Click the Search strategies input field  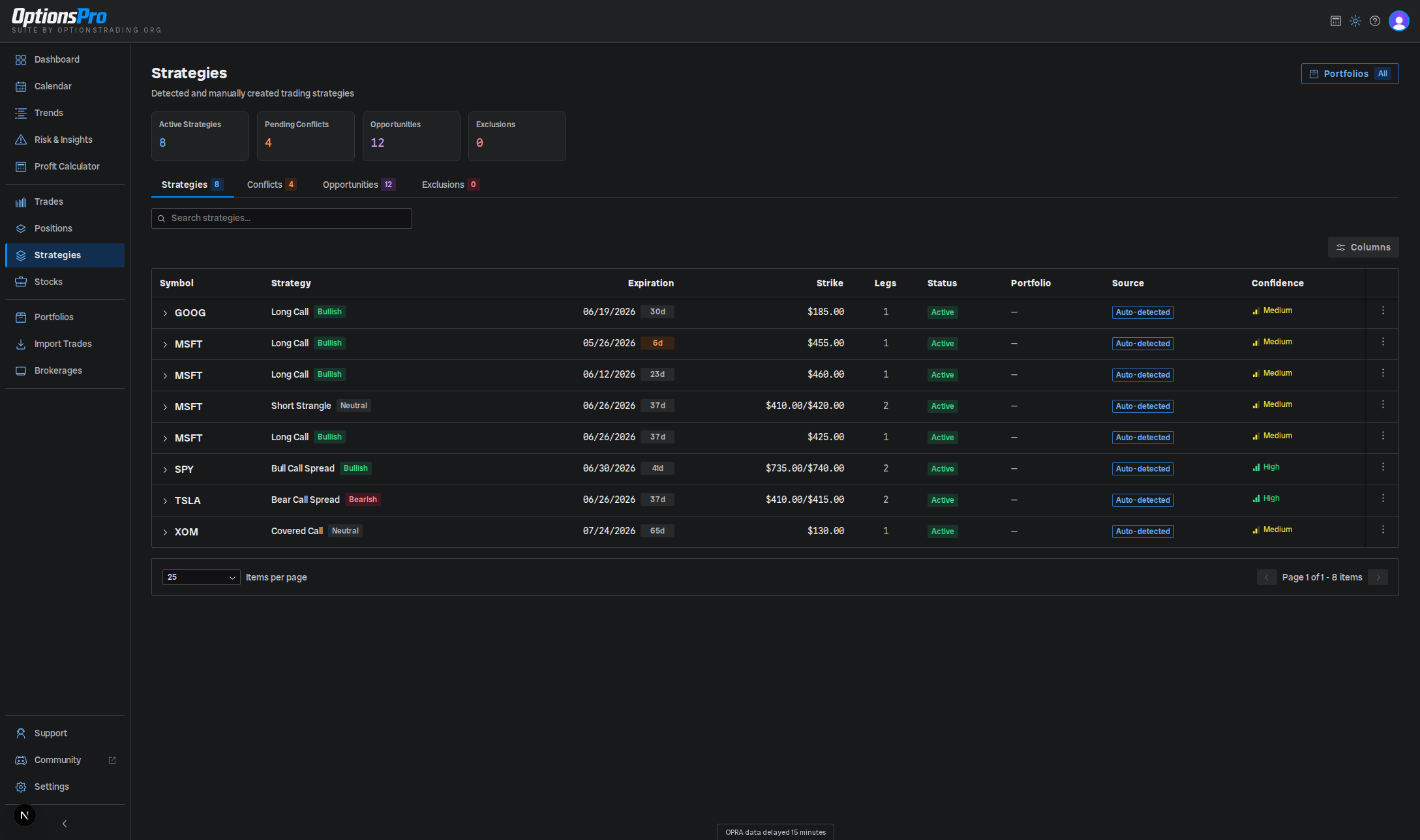tap(282, 218)
